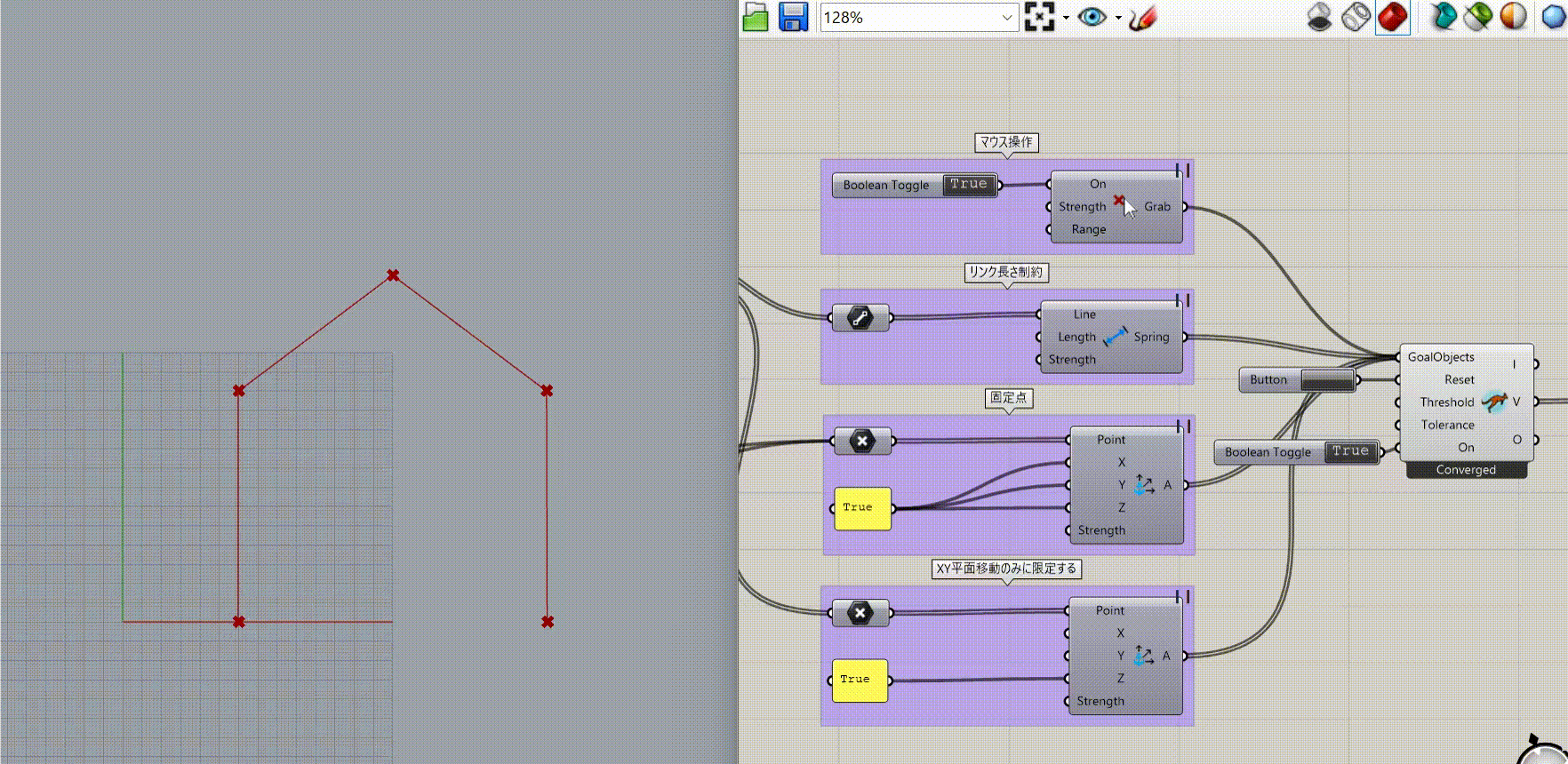Expand the Zoom Extents dropdown arrow
Screen dimensions: 1568x764
(x=1066, y=18)
